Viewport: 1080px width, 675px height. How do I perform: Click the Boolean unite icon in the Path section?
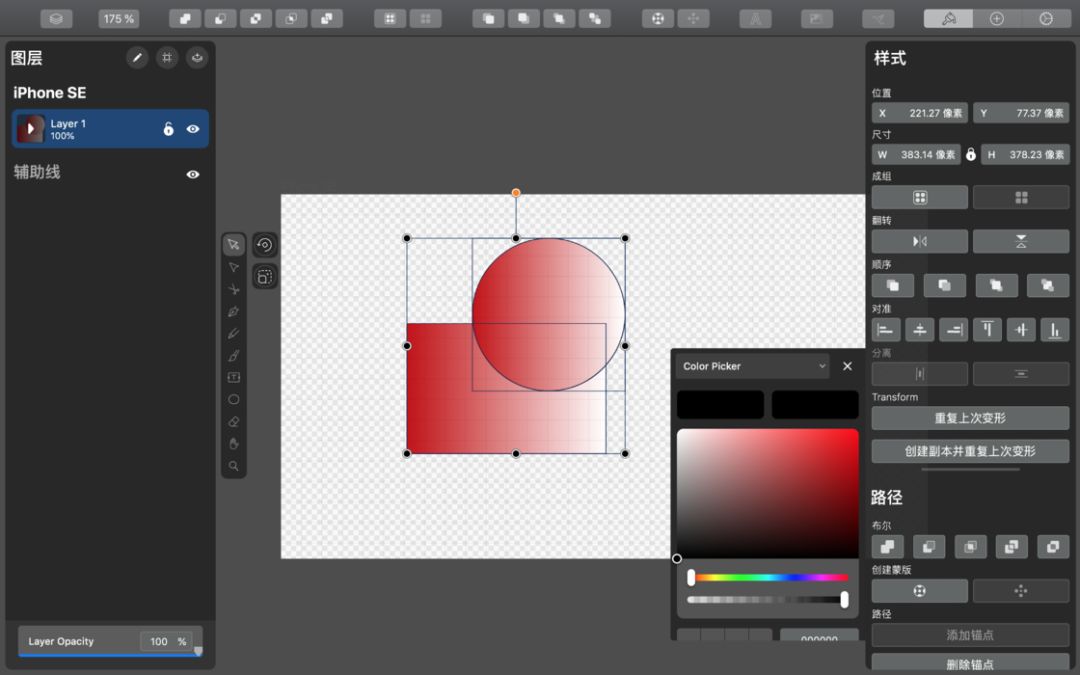887,546
